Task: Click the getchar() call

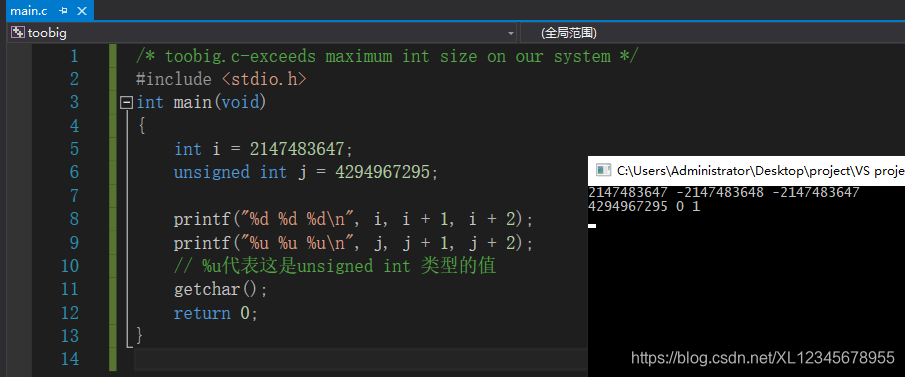Action: 221,289
